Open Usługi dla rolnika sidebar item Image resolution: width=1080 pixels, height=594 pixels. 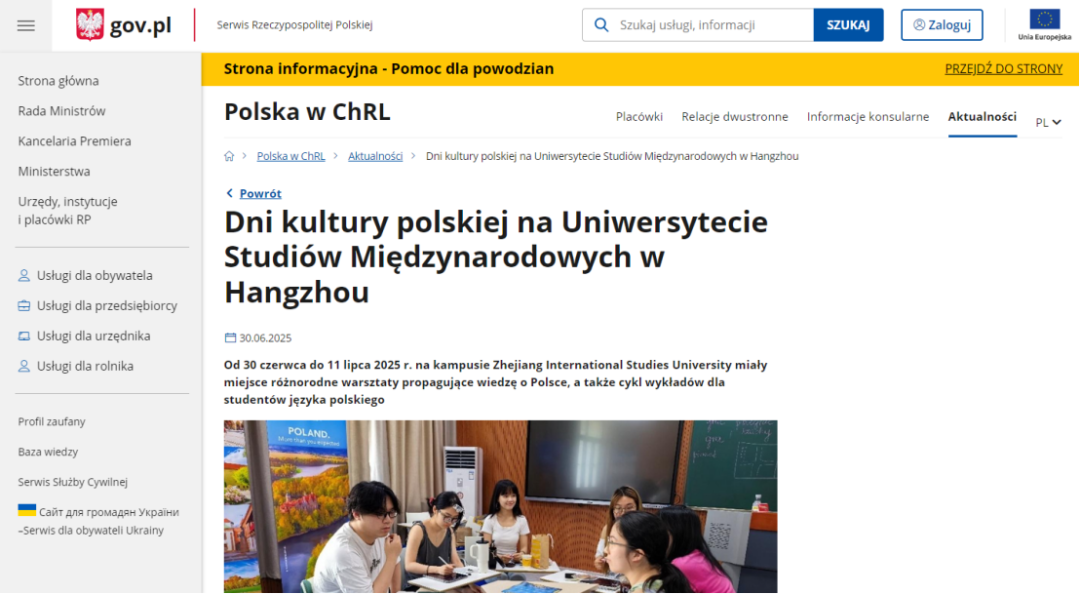coord(85,366)
